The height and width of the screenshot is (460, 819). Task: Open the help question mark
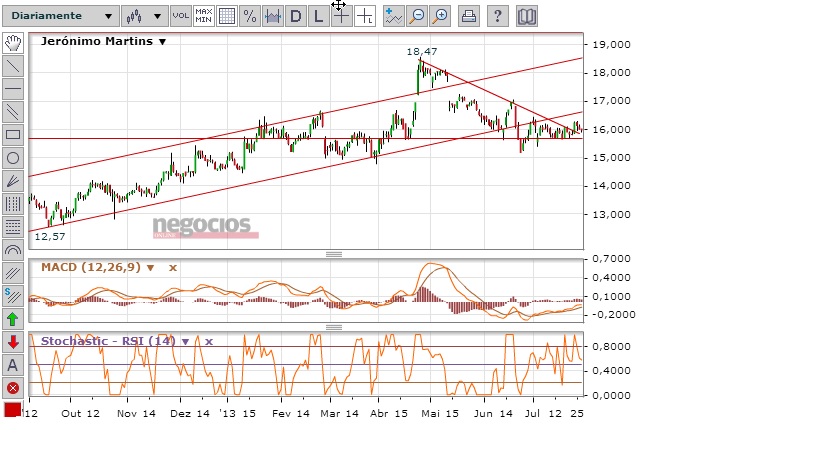[498, 16]
